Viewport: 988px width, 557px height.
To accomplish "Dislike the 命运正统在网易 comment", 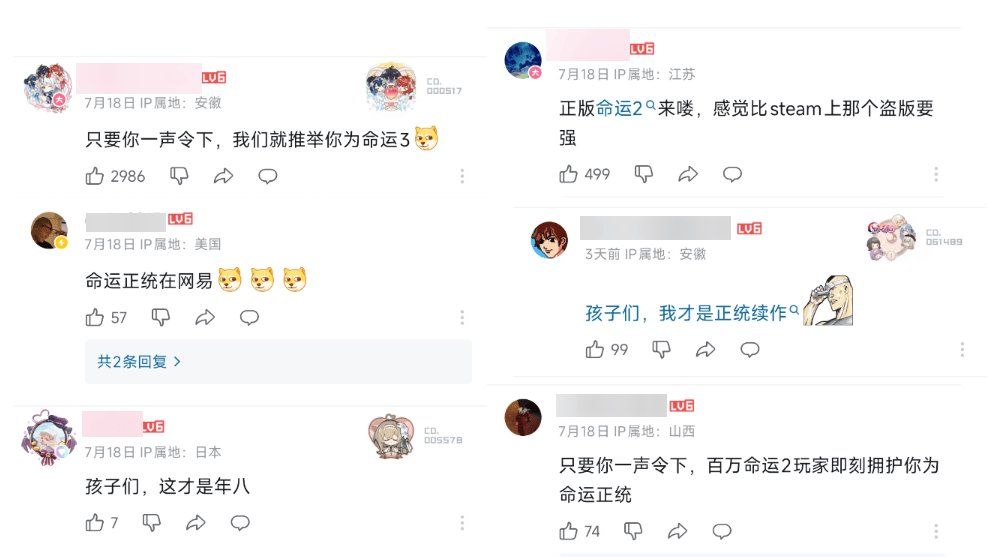I will (161, 317).
